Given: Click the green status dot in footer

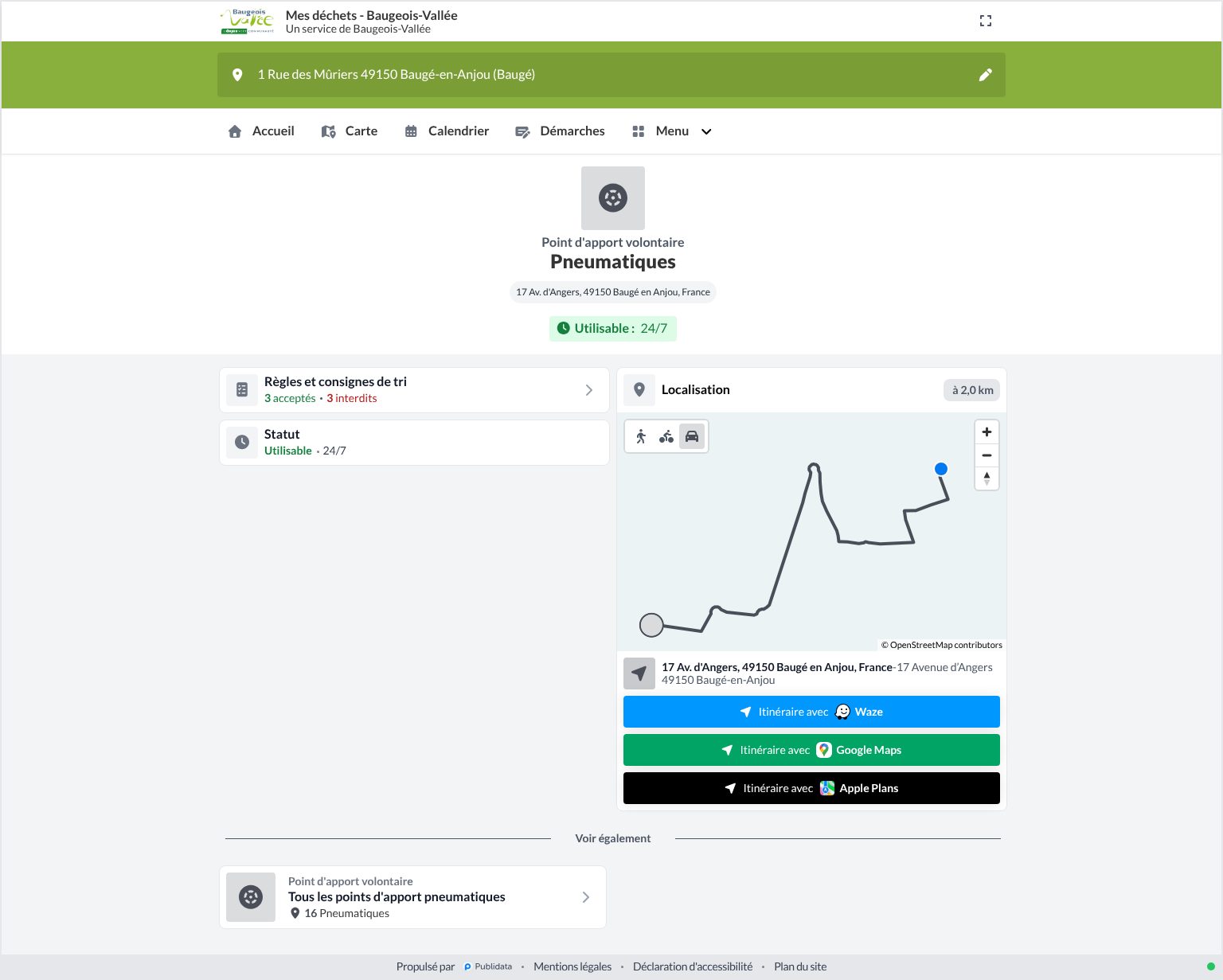Looking at the screenshot, I should (1211, 967).
